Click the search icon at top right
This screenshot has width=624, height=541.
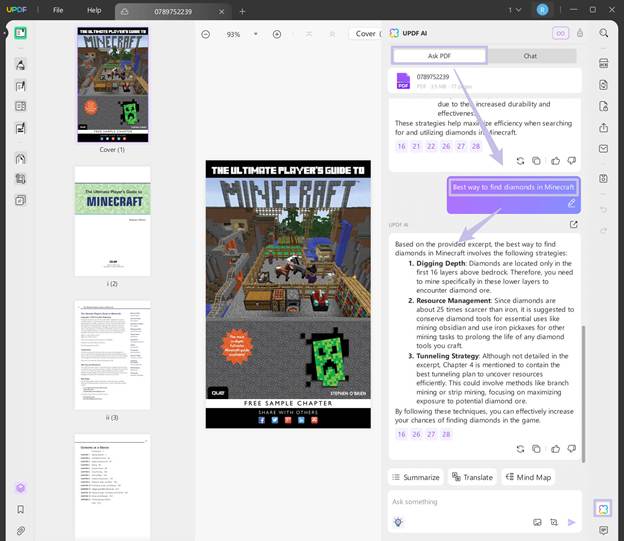604,33
